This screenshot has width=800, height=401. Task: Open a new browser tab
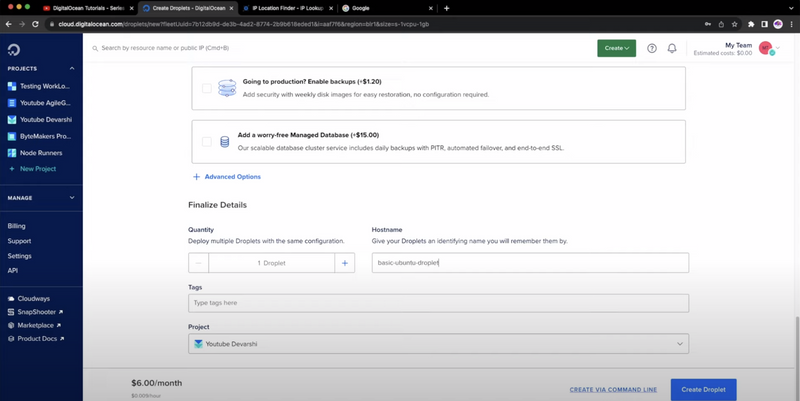click(x=446, y=8)
